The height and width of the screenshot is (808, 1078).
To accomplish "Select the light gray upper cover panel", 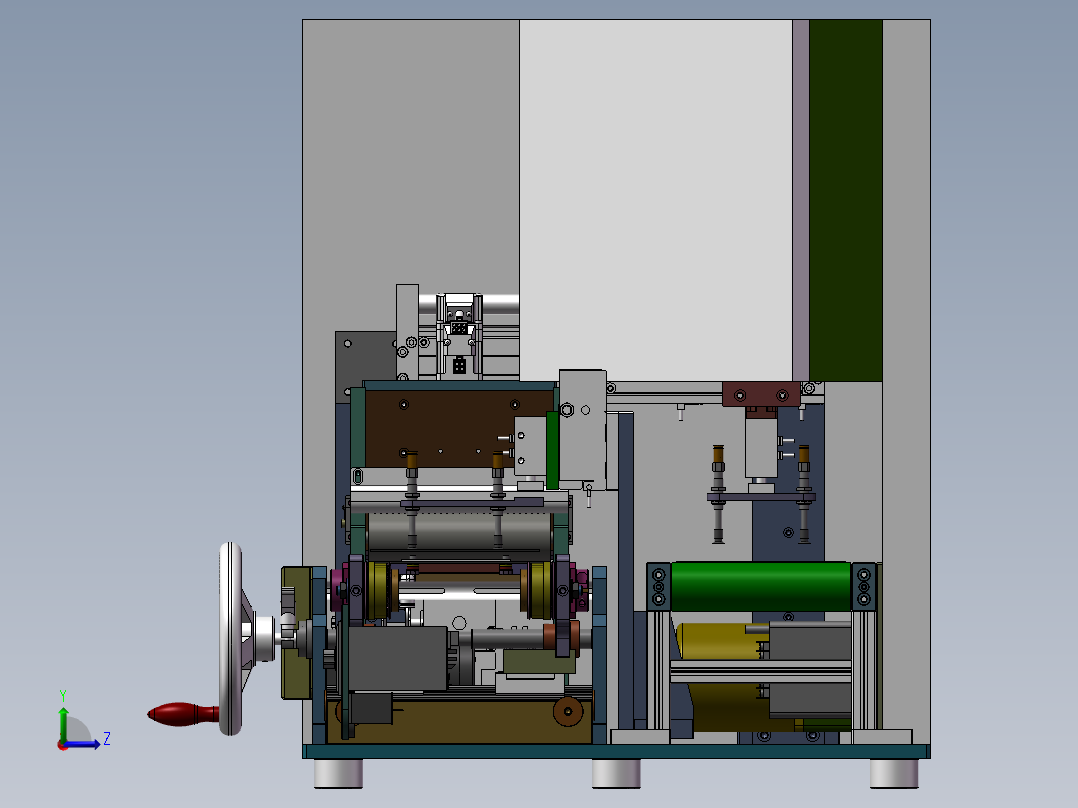I will point(656,200).
